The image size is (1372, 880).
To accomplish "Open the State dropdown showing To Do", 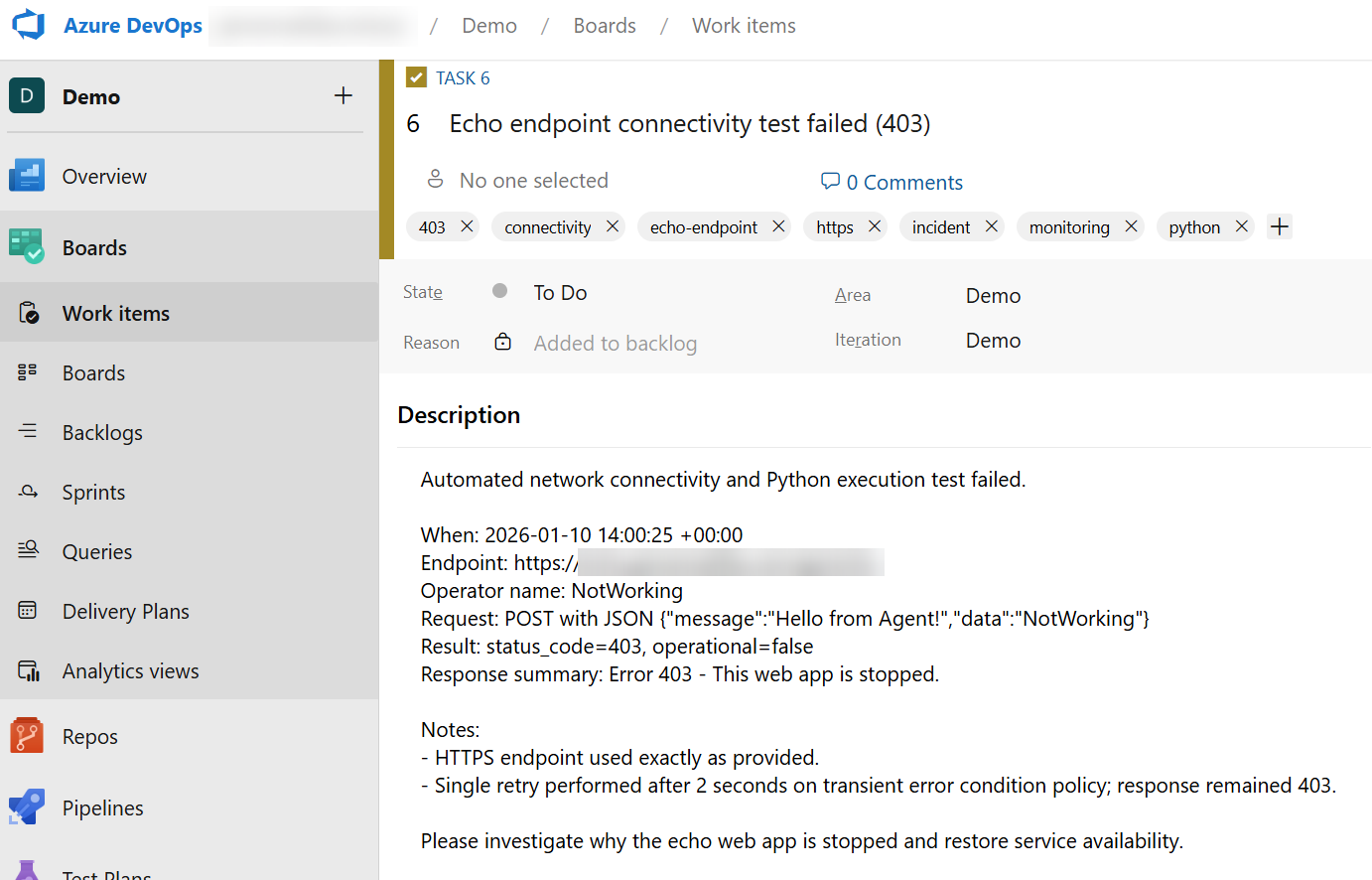I will (561, 293).
